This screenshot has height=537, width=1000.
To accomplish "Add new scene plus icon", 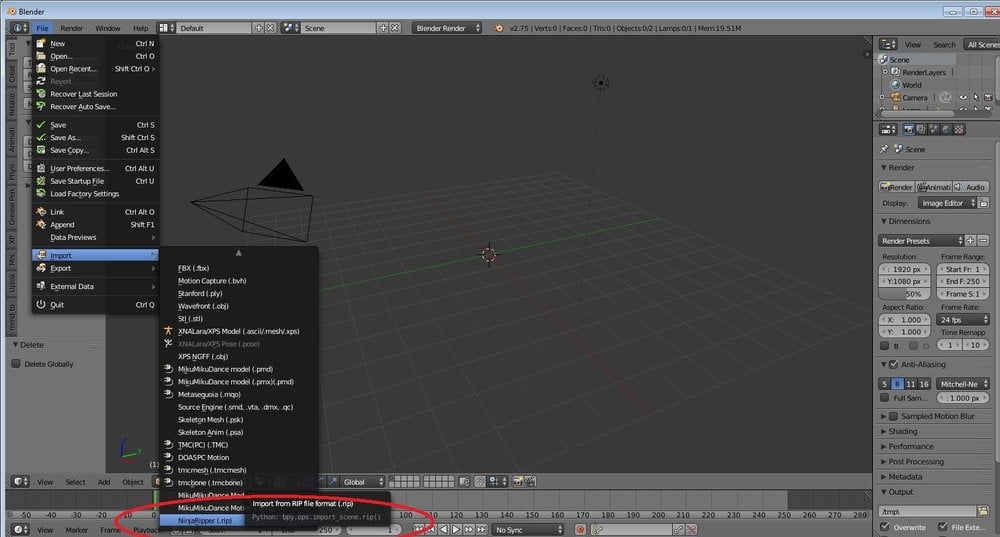I will tap(383, 28).
